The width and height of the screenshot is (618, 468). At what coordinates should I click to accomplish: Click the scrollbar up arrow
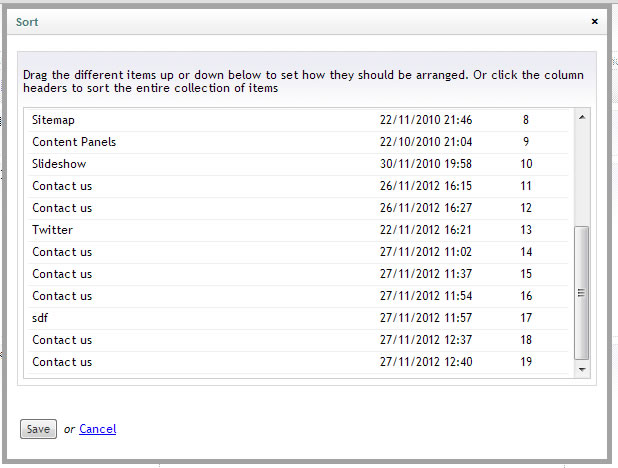582,118
